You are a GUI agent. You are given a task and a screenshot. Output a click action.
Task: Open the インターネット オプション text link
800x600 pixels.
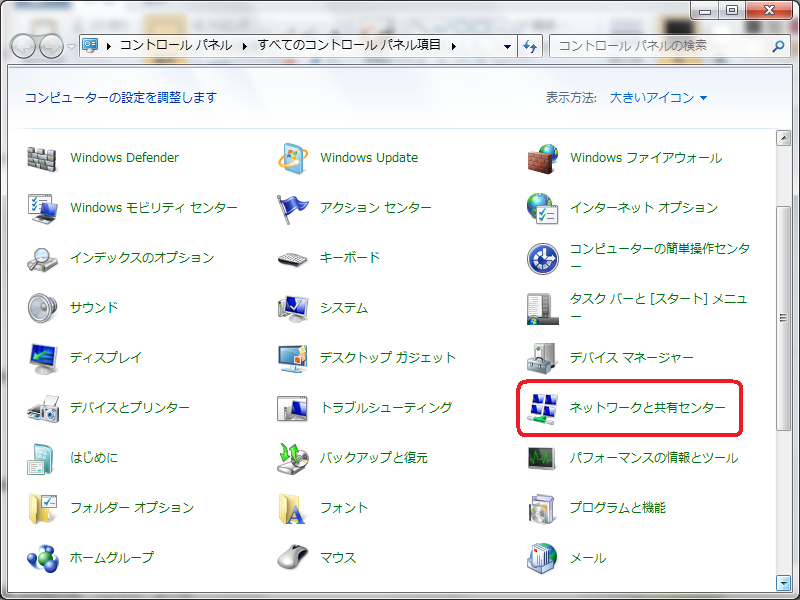tap(643, 208)
